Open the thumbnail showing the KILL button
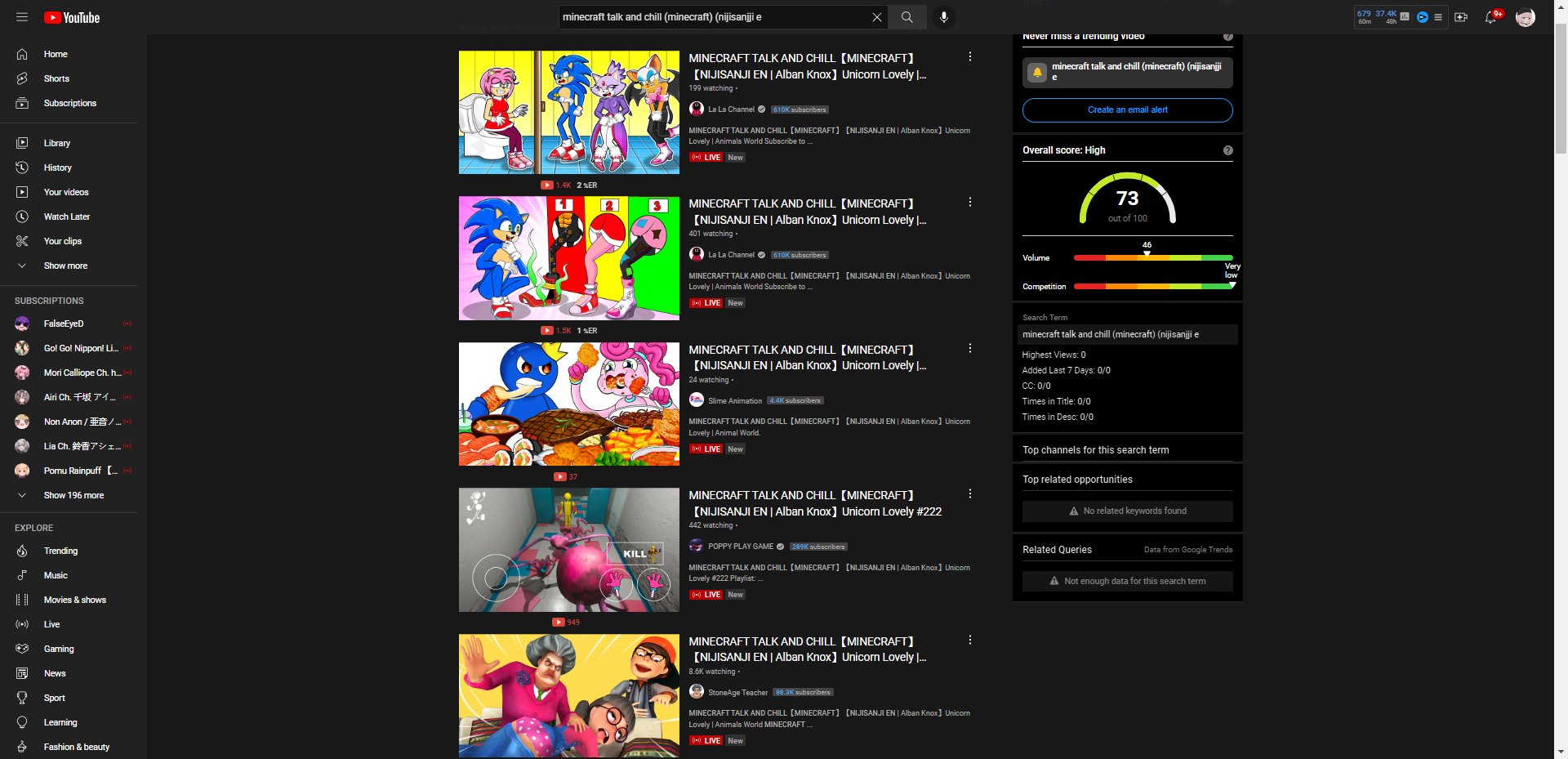 point(569,550)
